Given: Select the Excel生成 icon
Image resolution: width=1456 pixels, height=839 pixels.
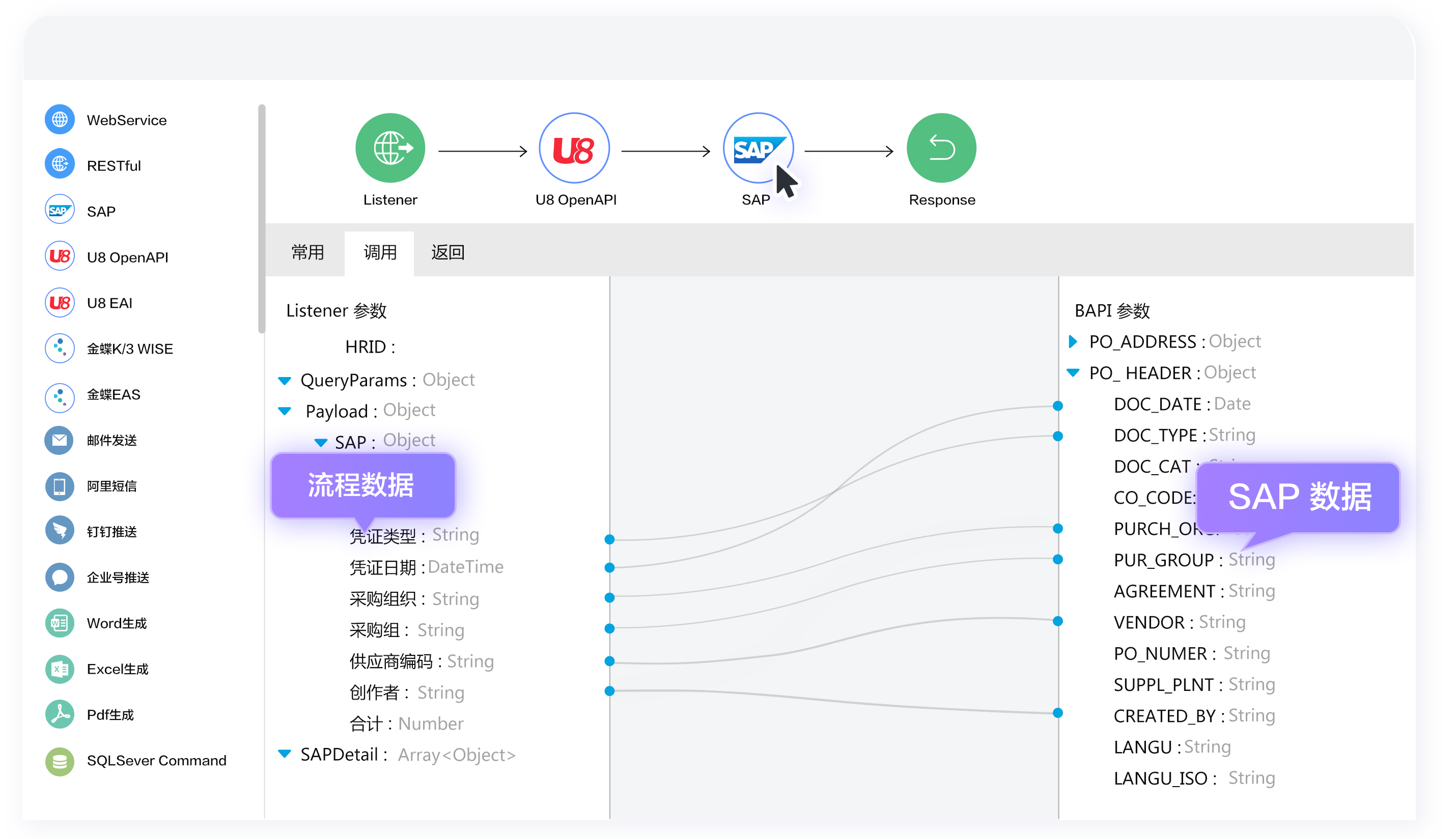Looking at the screenshot, I should pos(60,669).
